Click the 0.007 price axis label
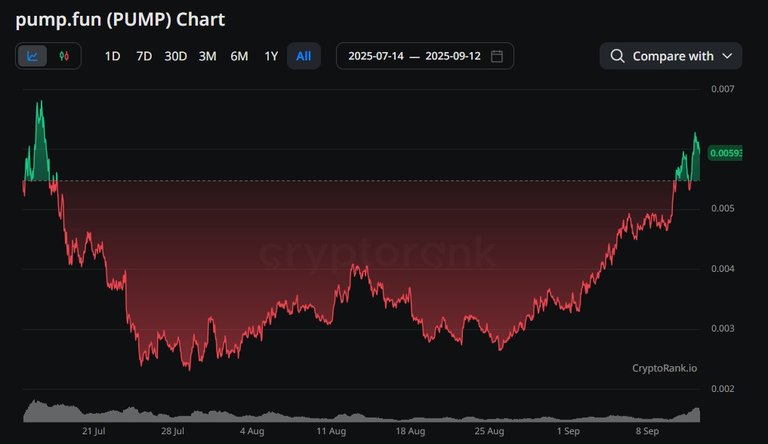The height and width of the screenshot is (444, 768). pos(722,89)
